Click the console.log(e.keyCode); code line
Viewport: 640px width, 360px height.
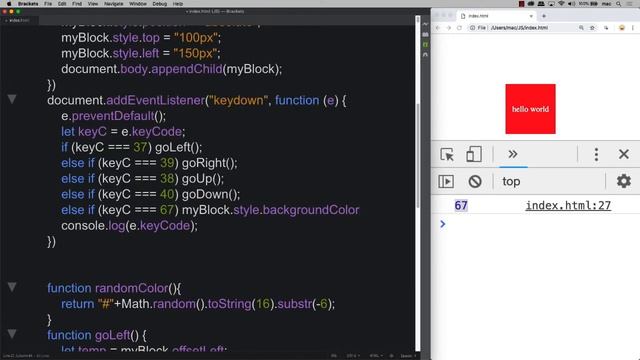point(129,226)
